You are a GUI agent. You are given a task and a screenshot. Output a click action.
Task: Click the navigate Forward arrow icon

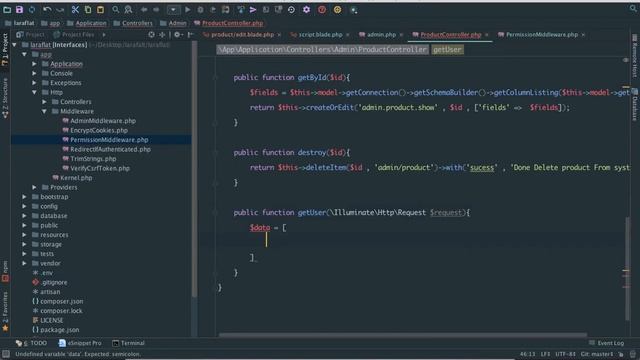156,9
